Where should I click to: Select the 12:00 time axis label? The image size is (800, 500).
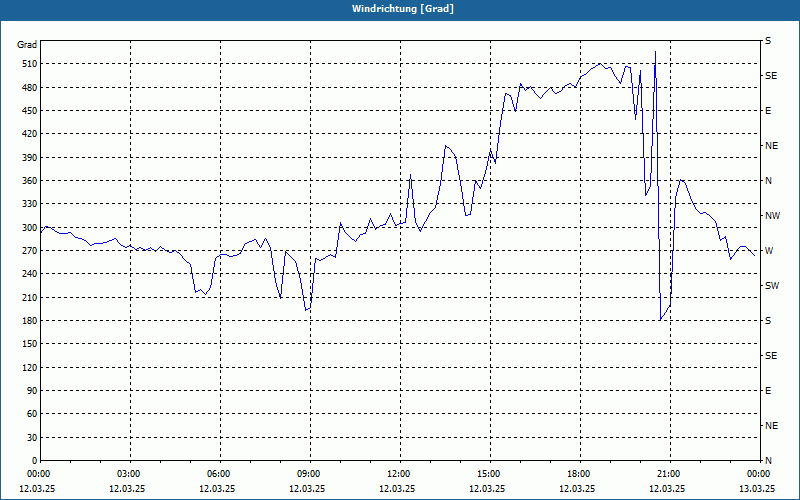[397, 474]
